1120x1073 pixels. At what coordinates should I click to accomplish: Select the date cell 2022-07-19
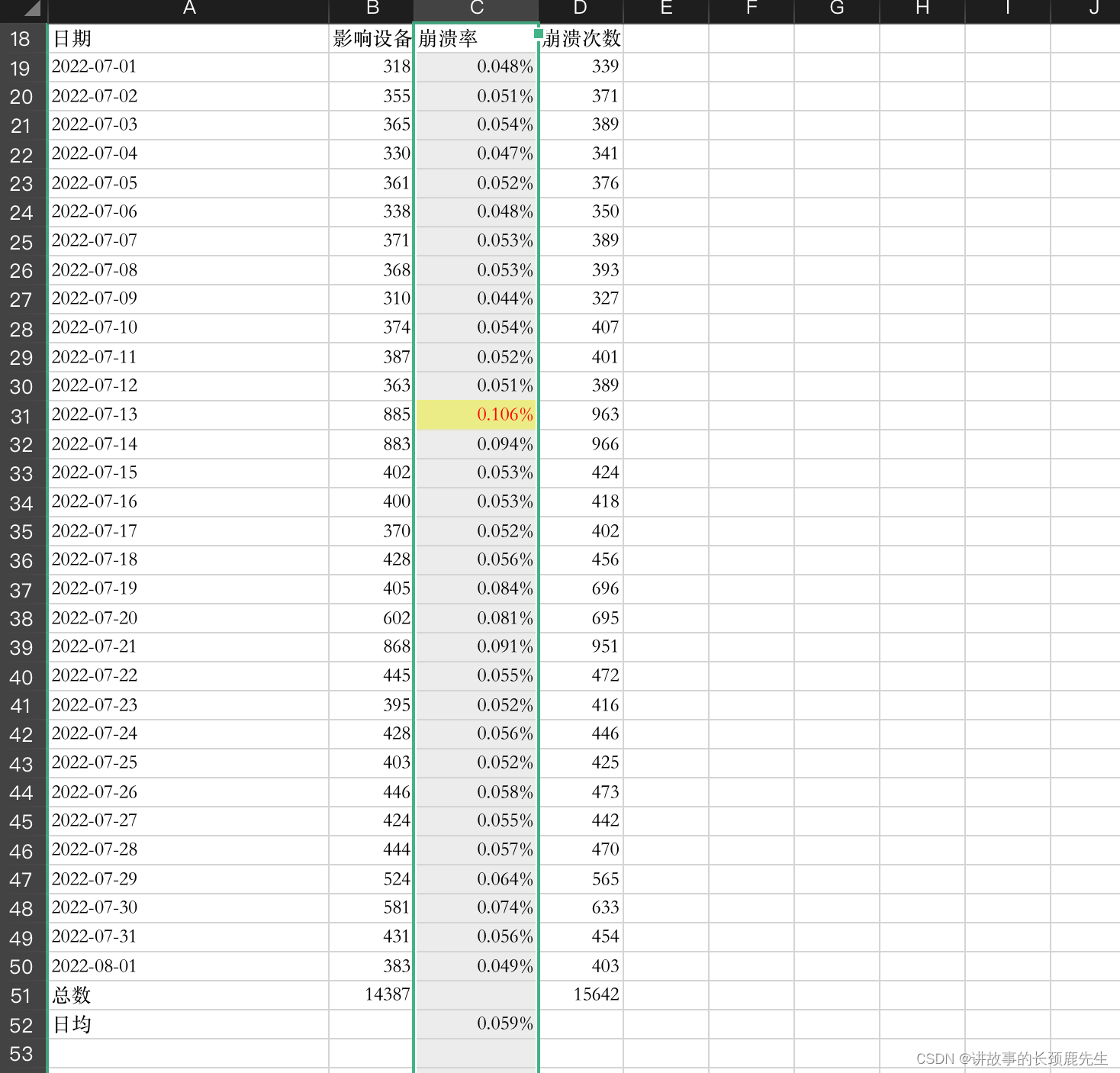coord(188,589)
